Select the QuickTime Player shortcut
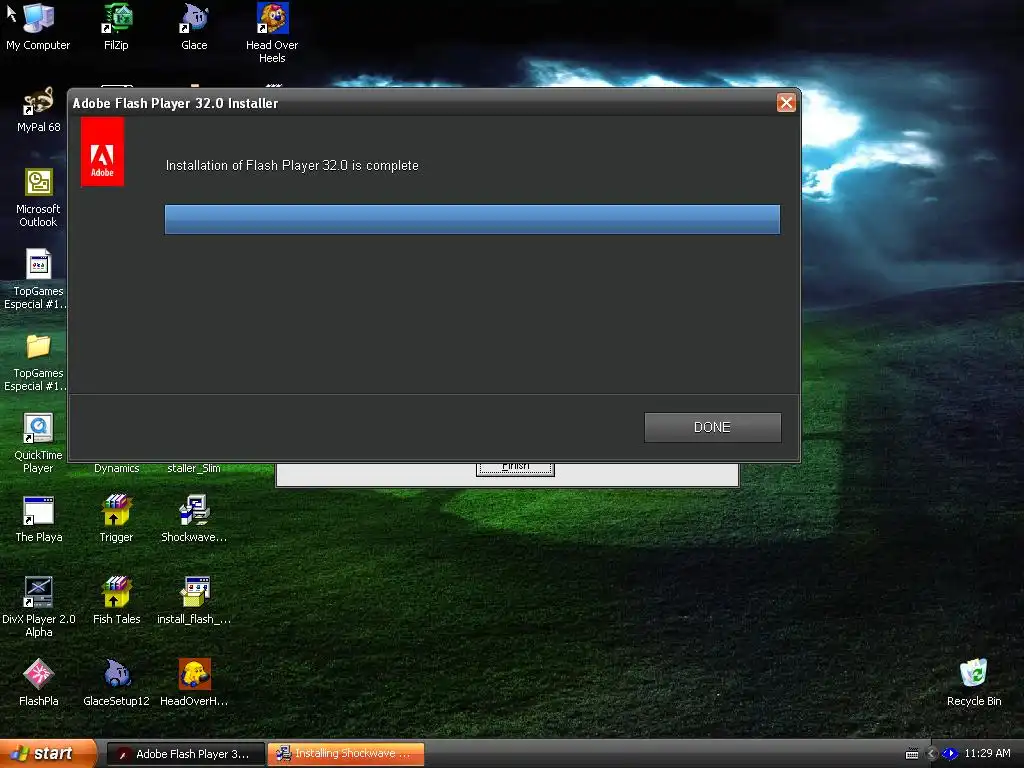 tap(39, 443)
